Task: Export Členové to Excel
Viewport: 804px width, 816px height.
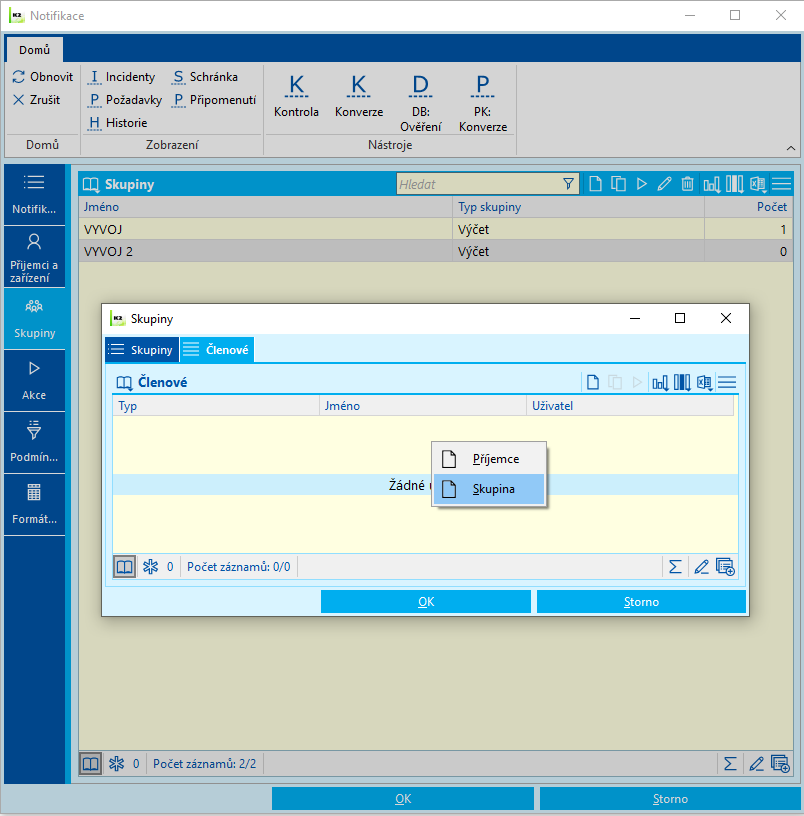Action: point(705,382)
